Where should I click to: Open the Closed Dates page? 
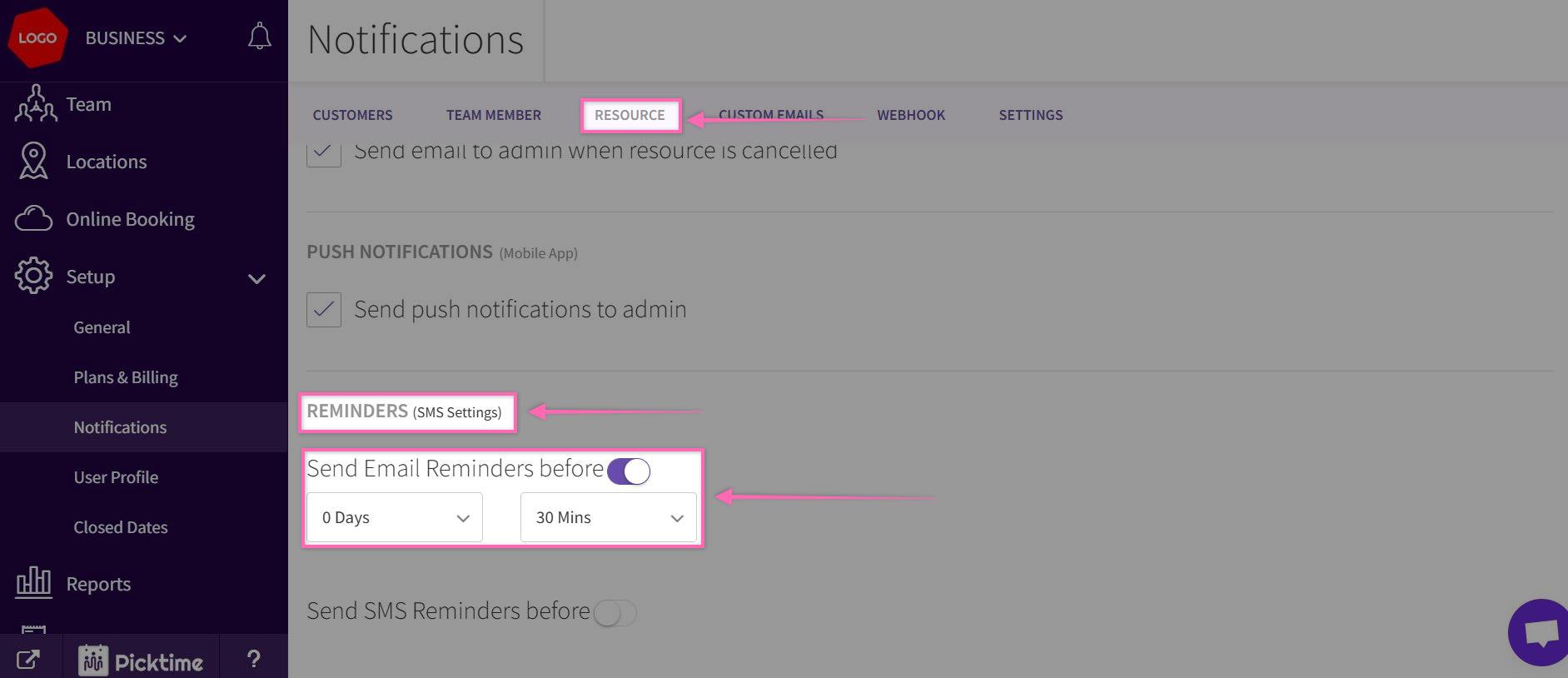point(121,527)
